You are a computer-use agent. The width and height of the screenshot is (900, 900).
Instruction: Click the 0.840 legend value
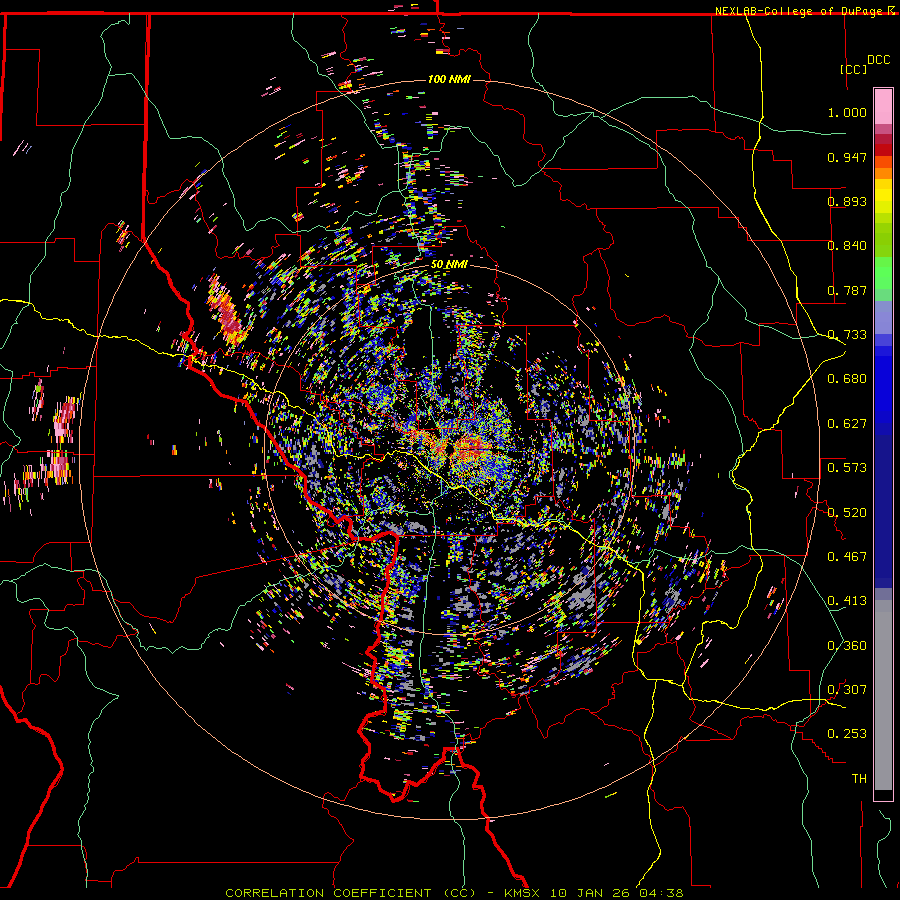click(847, 246)
